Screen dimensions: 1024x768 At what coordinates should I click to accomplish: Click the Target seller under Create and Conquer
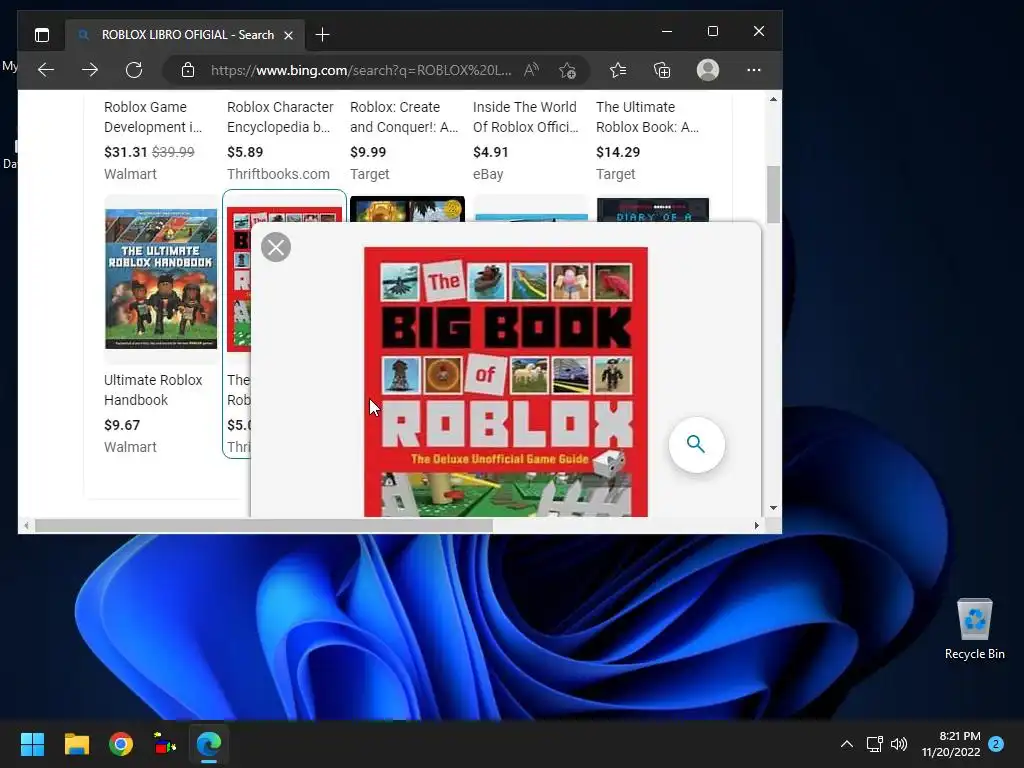[370, 174]
